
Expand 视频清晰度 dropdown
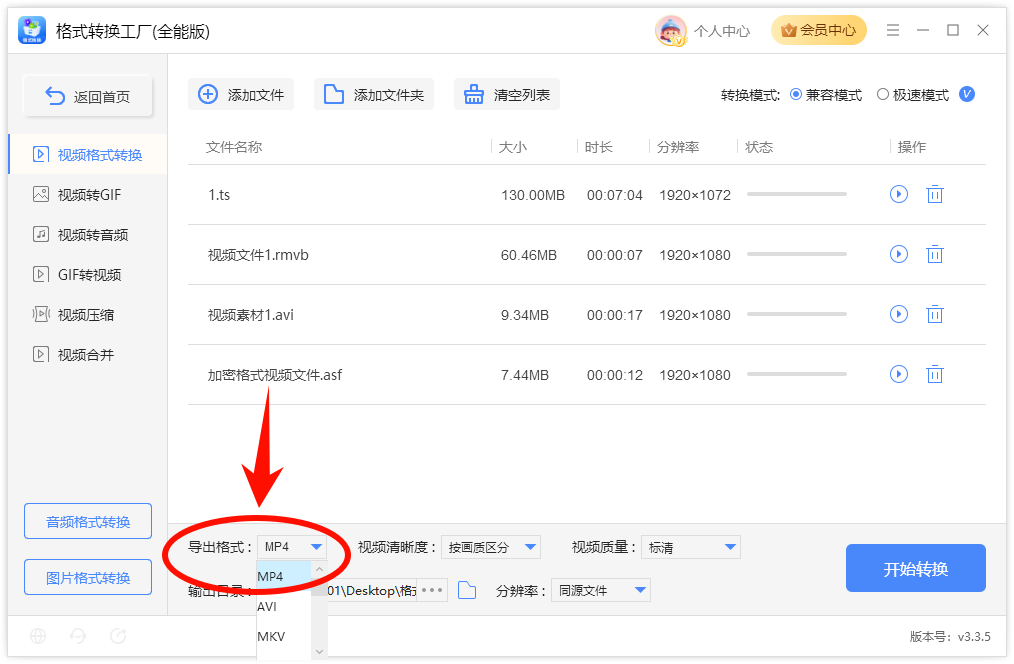(491, 547)
